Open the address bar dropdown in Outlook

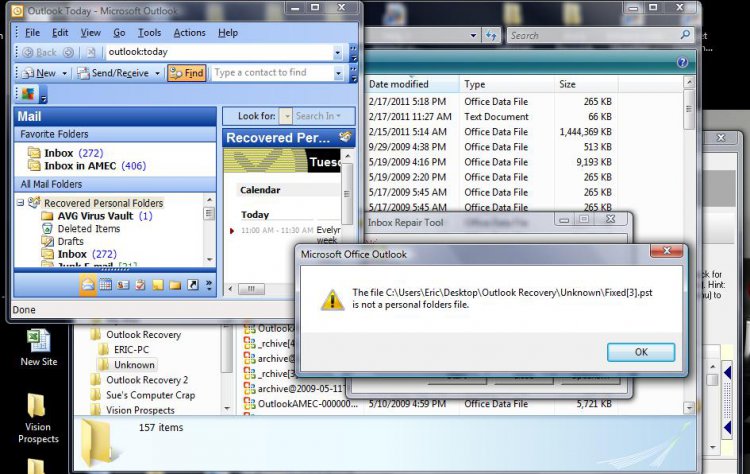click(338, 52)
